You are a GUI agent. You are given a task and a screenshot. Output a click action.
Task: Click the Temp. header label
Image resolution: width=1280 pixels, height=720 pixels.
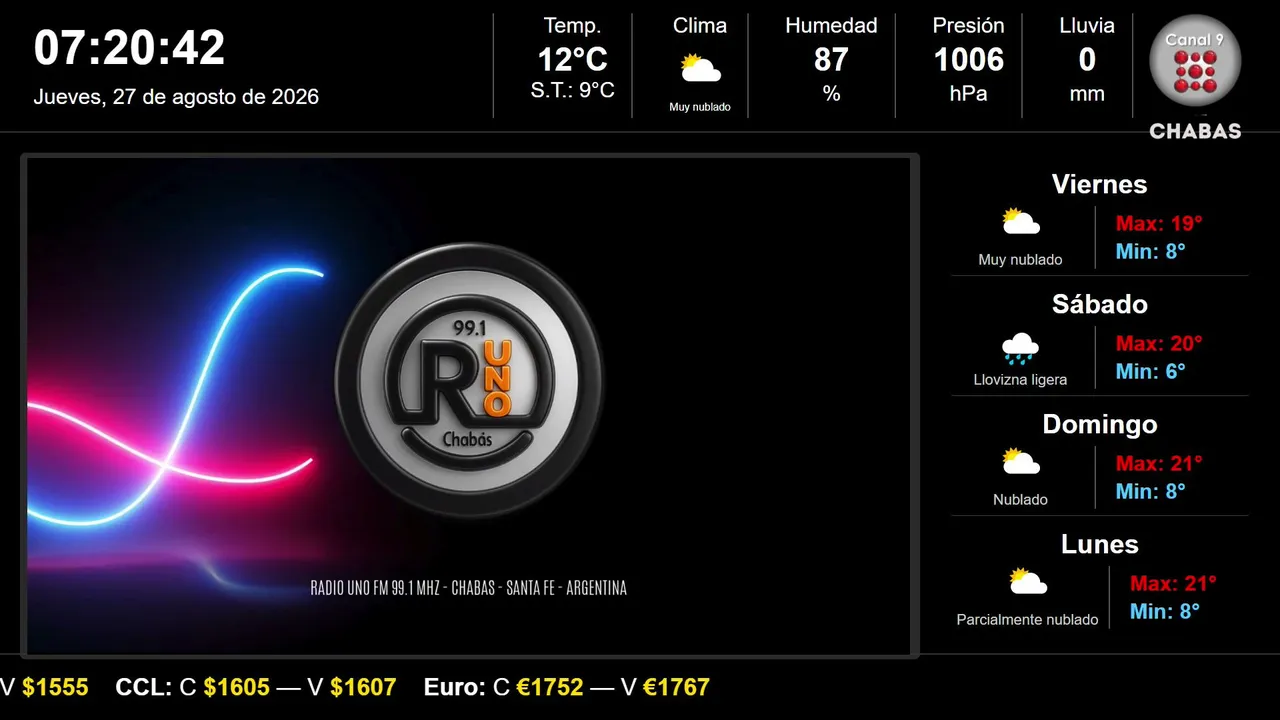pos(573,26)
